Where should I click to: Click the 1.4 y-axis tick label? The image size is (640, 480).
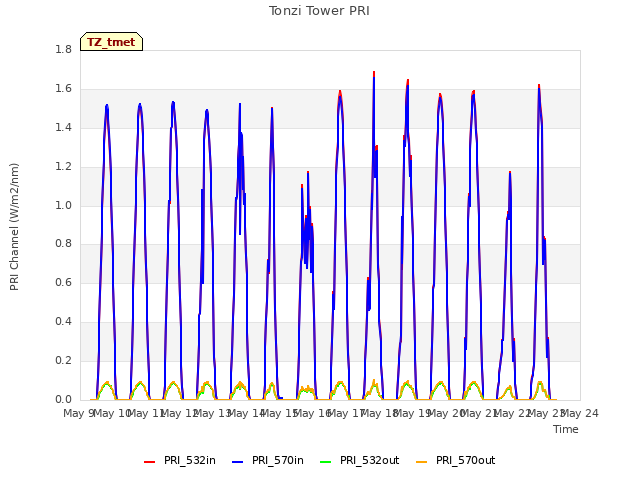point(64,128)
